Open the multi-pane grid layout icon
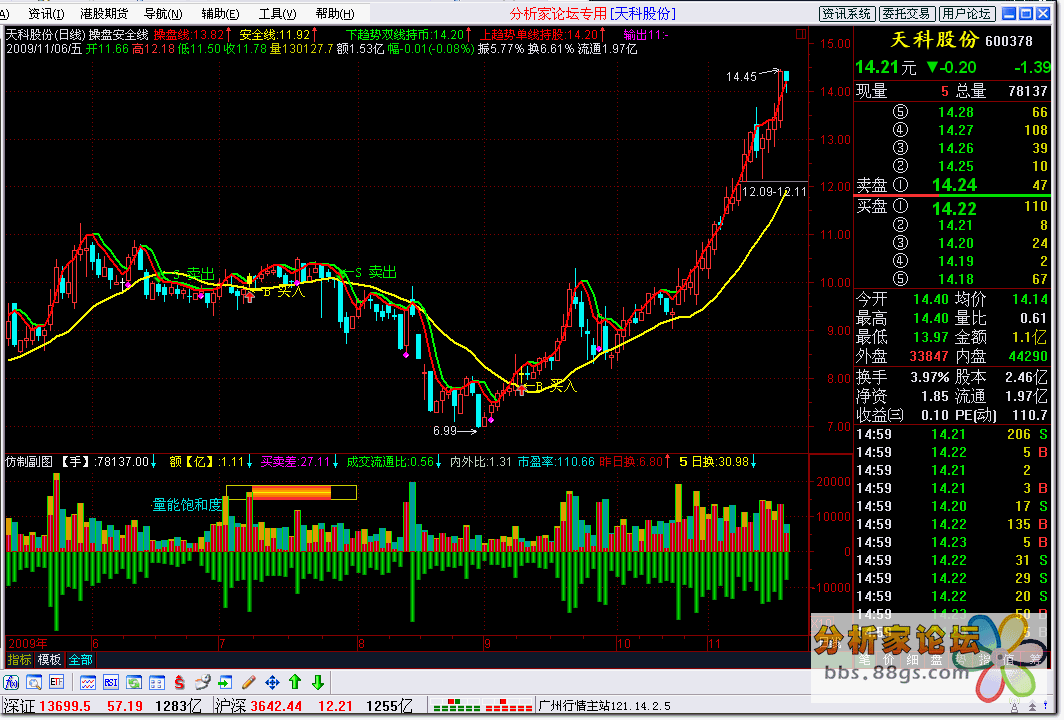Screen dimensions: 1064x720 tap(157, 682)
